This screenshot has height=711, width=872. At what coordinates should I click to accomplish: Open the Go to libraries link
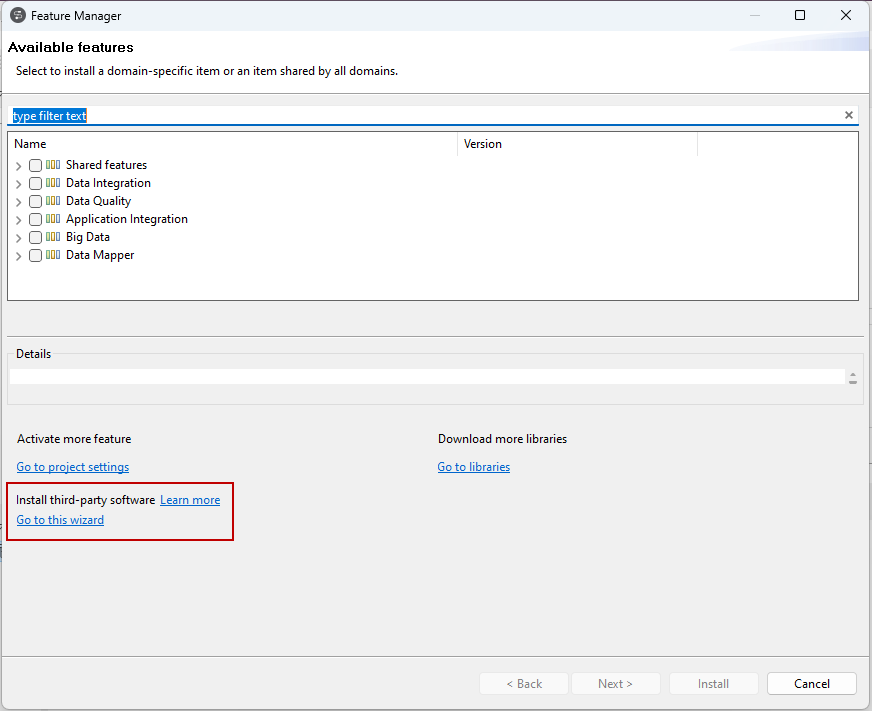click(473, 466)
